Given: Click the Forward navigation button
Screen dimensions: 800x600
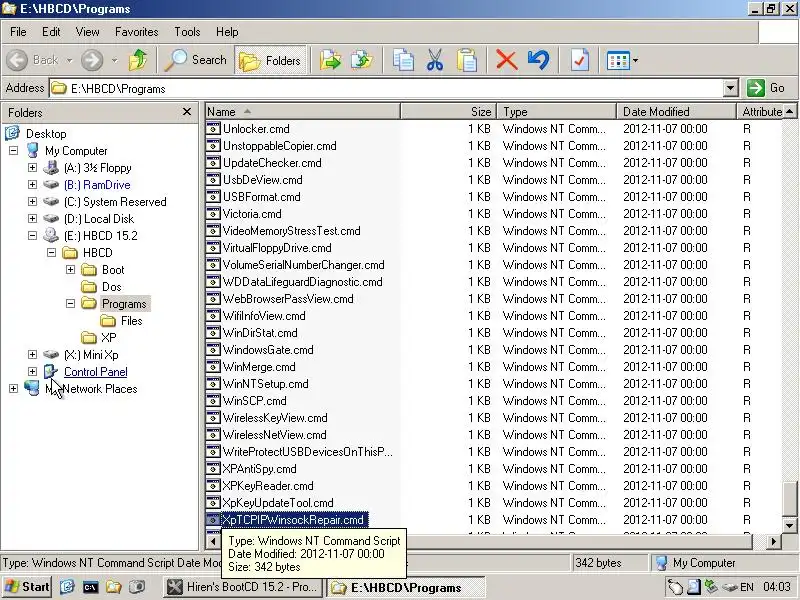Looking at the screenshot, I should (92, 60).
